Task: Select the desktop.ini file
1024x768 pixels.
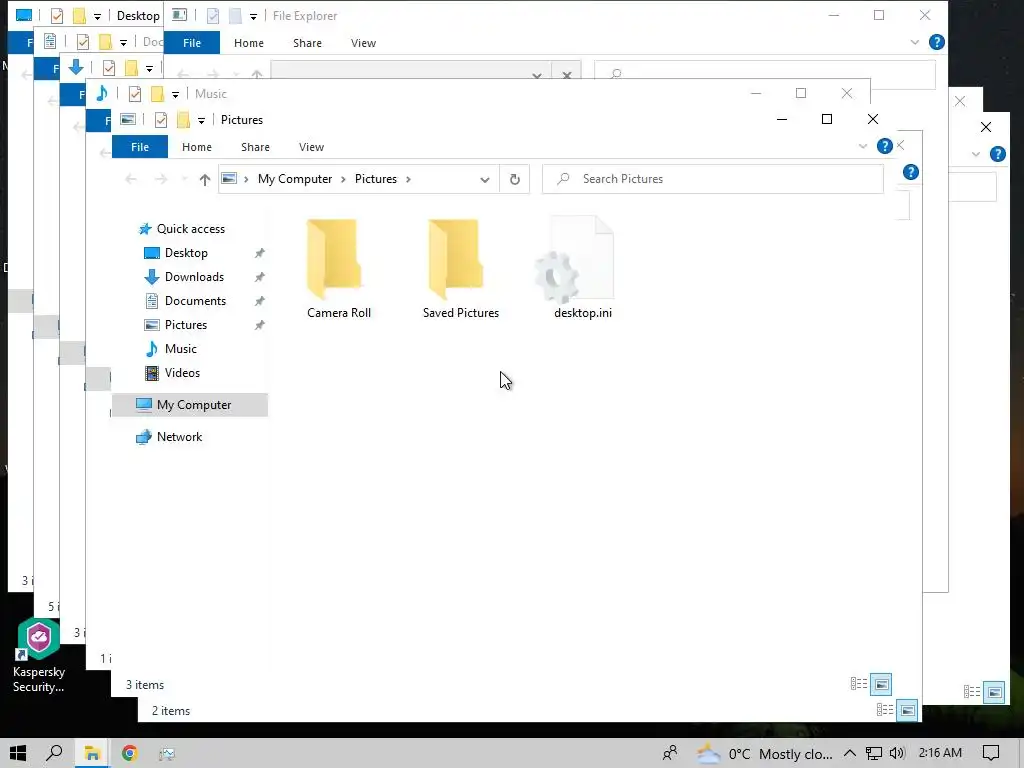Action: pos(583,269)
